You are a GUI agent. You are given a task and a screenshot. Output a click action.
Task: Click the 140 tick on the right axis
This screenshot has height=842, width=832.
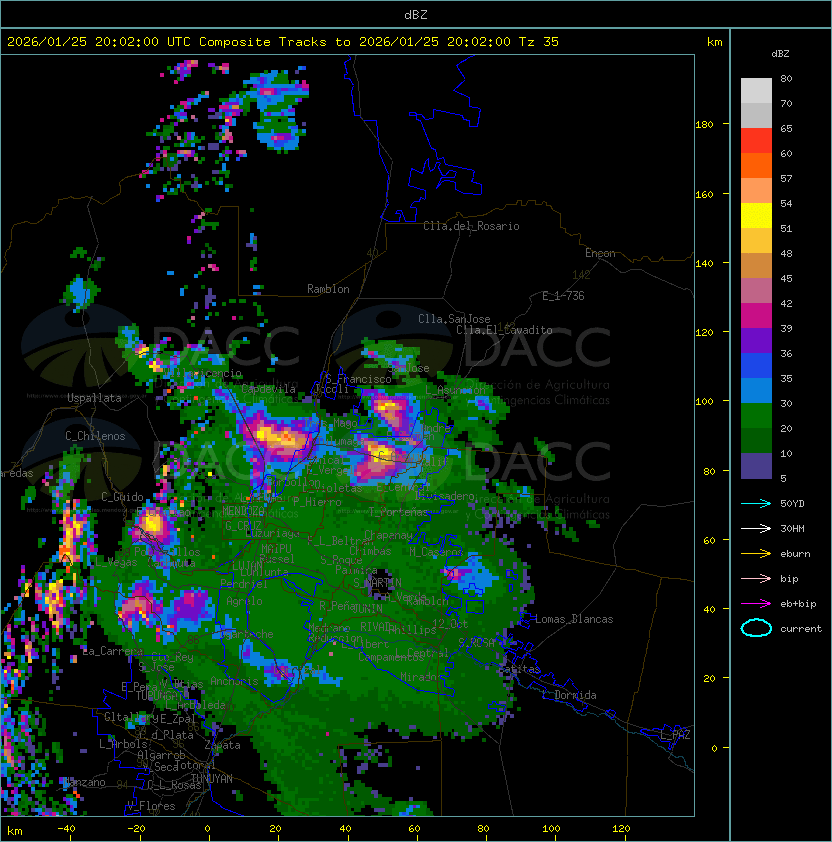click(x=704, y=264)
